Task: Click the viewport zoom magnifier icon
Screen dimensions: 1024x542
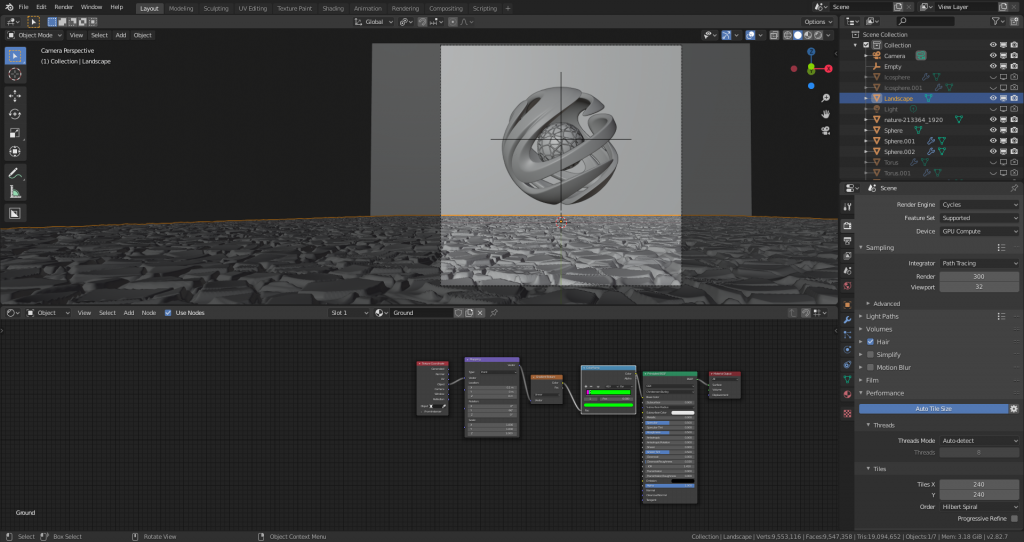Action: click(825, 98)
